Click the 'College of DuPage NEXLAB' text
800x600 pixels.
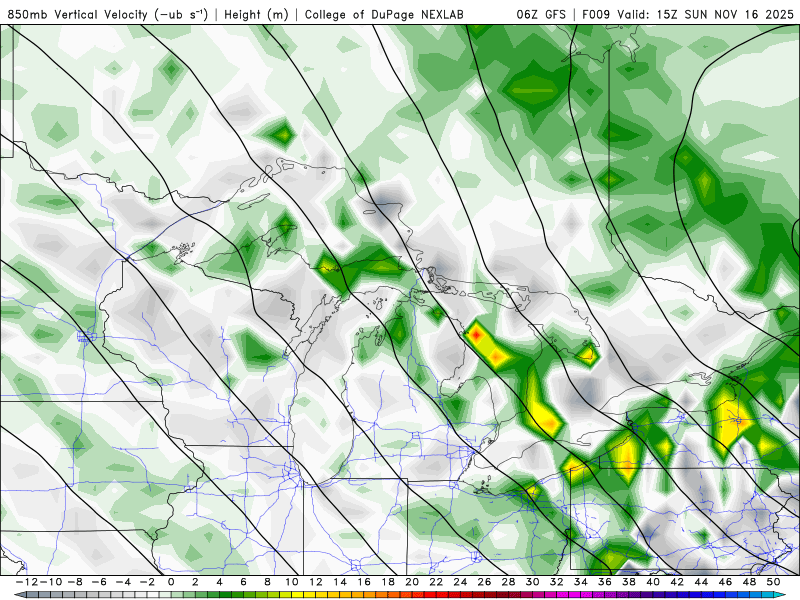[x=384, y=14]
